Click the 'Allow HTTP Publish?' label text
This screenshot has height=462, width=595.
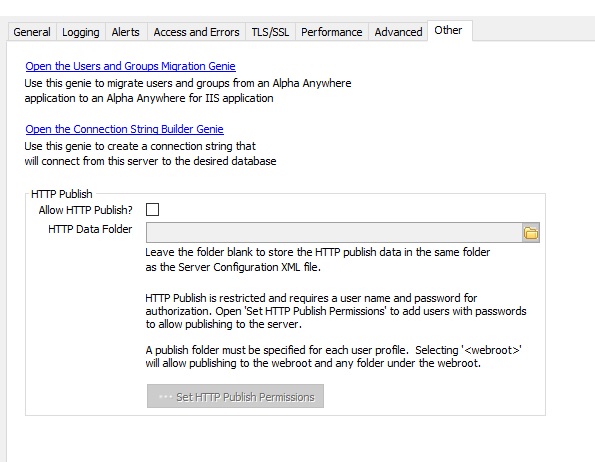pos(86,210)
